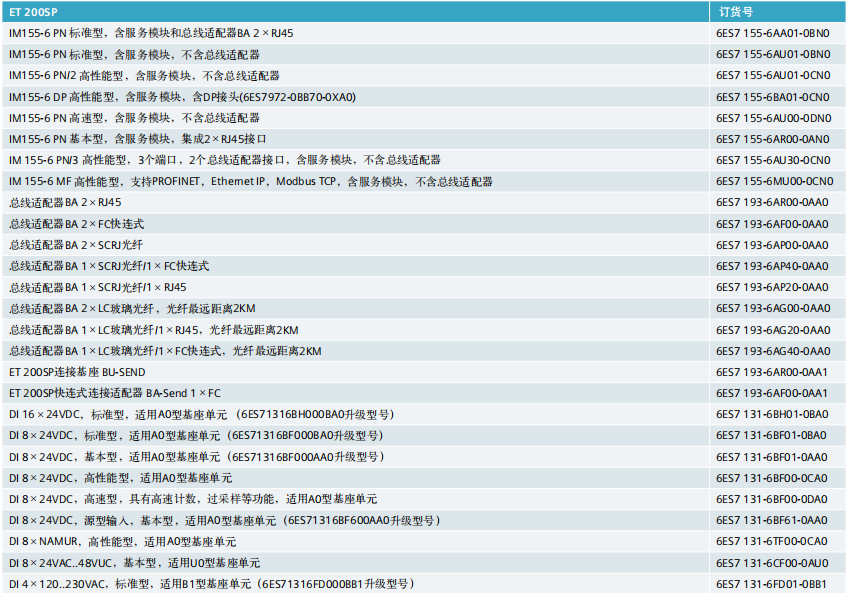Click 总线适配器 BA 2×FC快连式 description
The width and height of the screenshot is (846, 593).
coord(77,224)
